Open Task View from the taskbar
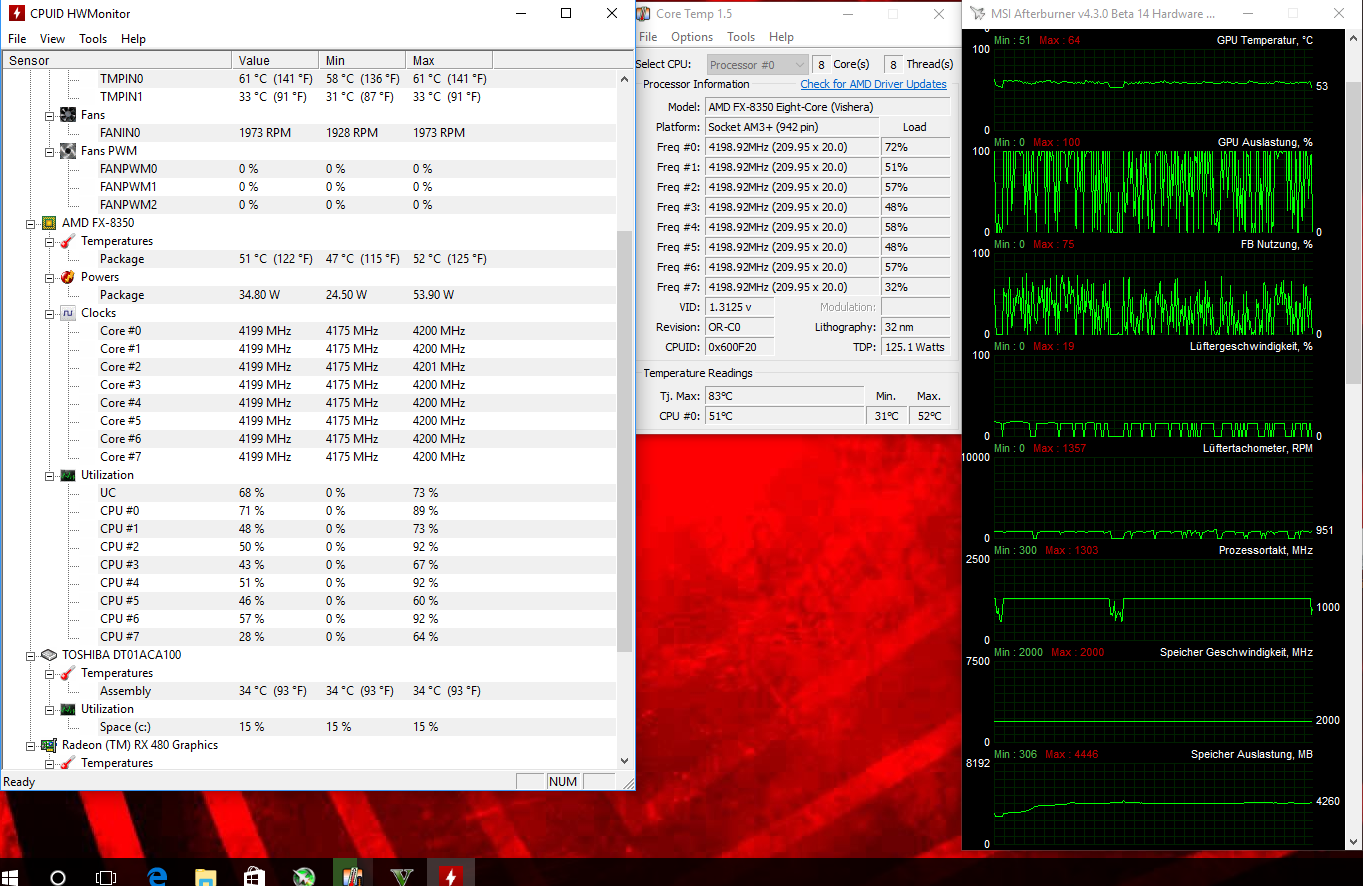 tap(106, 877)
